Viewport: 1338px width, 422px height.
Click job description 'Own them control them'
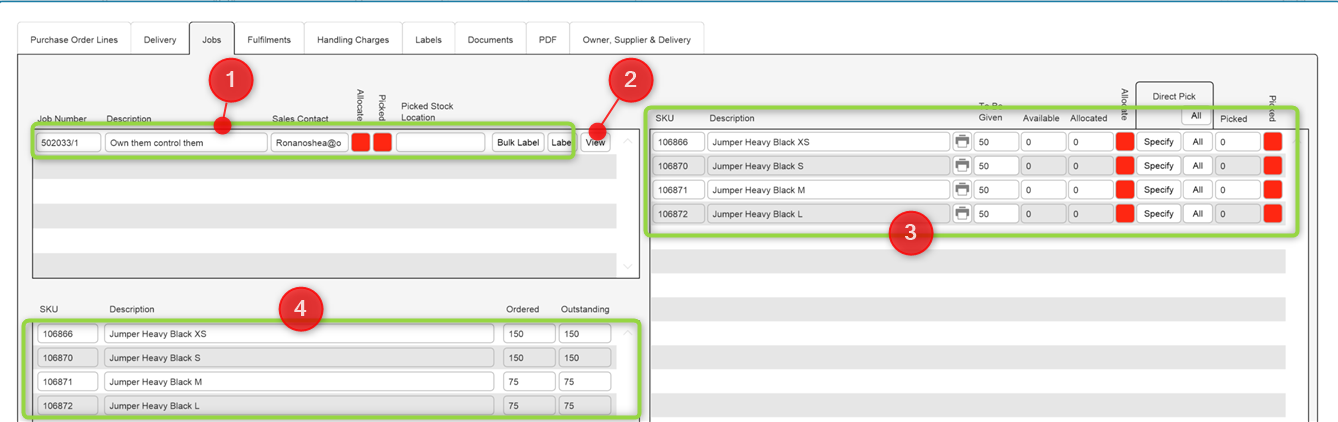click(186, 142)
